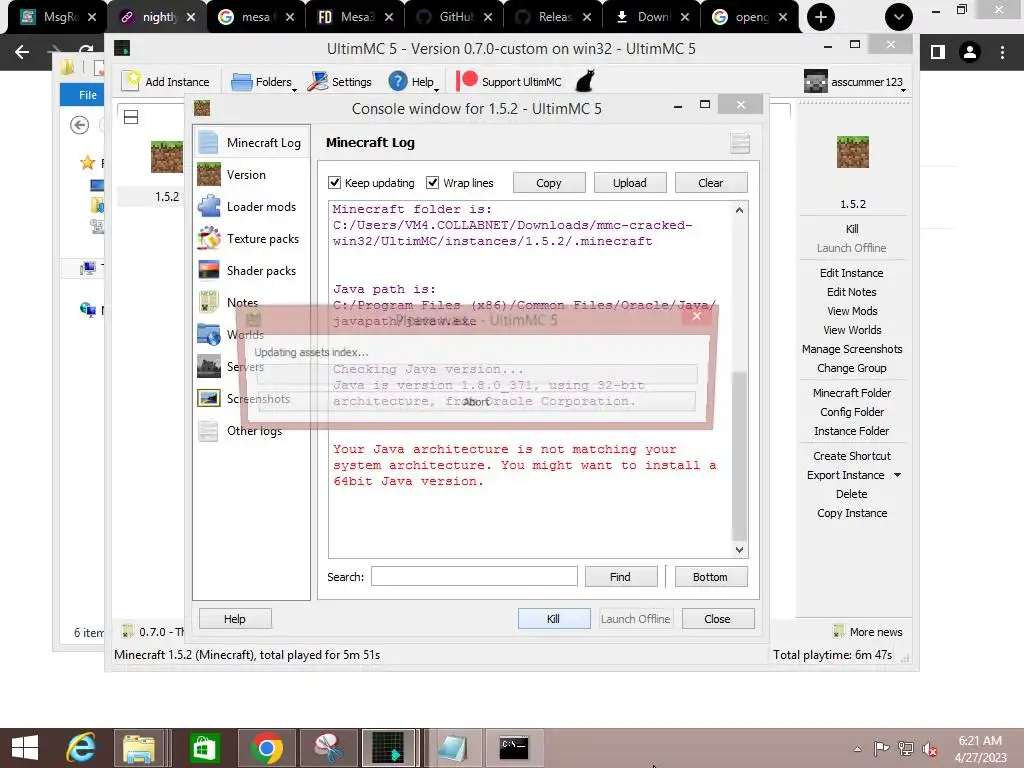Open Windows Store from taskbar
The width and height of the screenshot is (1024, 768).
[x=204, y=748]
